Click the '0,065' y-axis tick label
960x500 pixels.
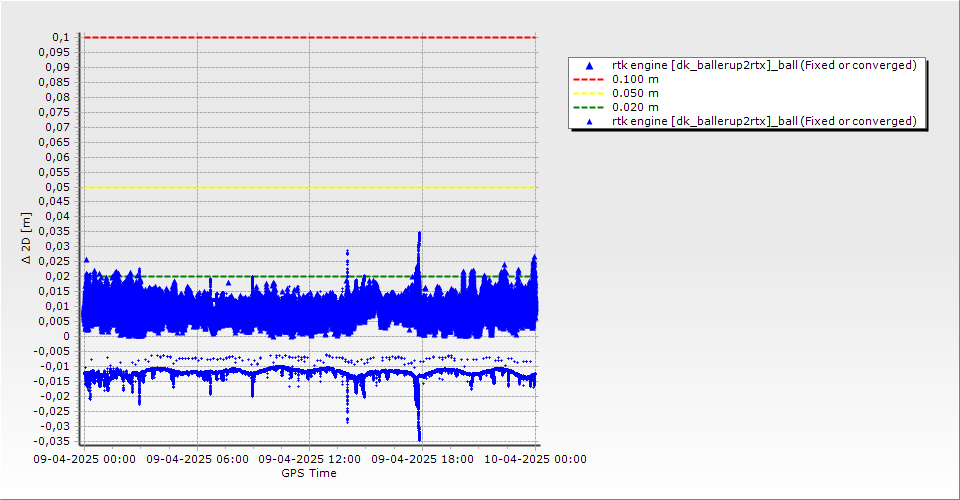pyautogui.click(x=54, y=143)
